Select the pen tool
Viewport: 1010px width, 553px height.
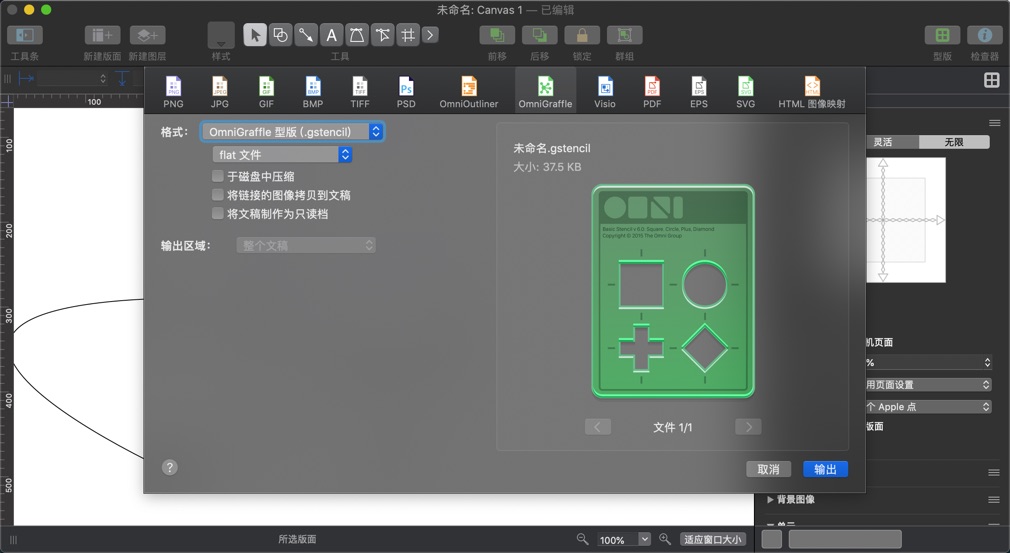pyautogui.click(x=357, y=35)
